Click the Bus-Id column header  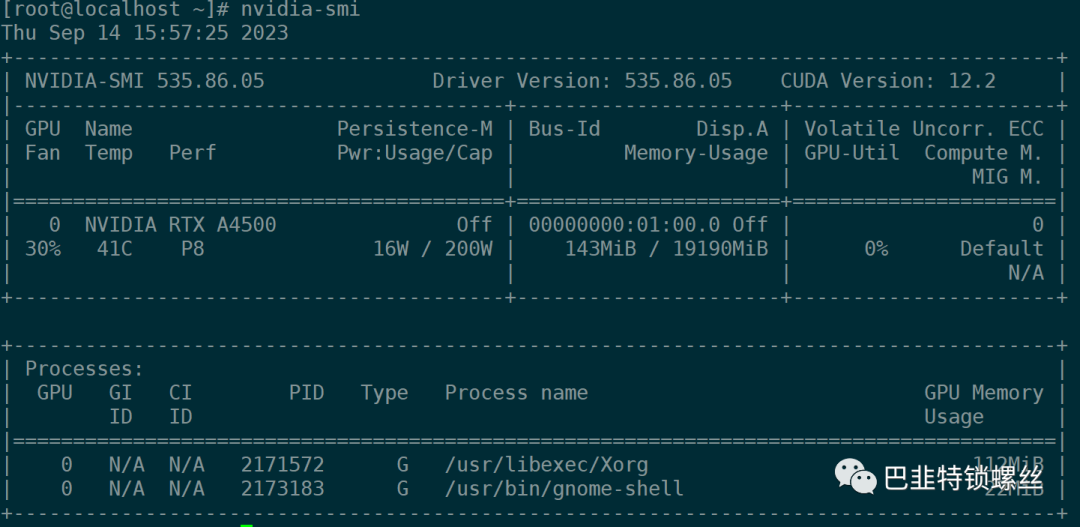[x=564, y=129]
